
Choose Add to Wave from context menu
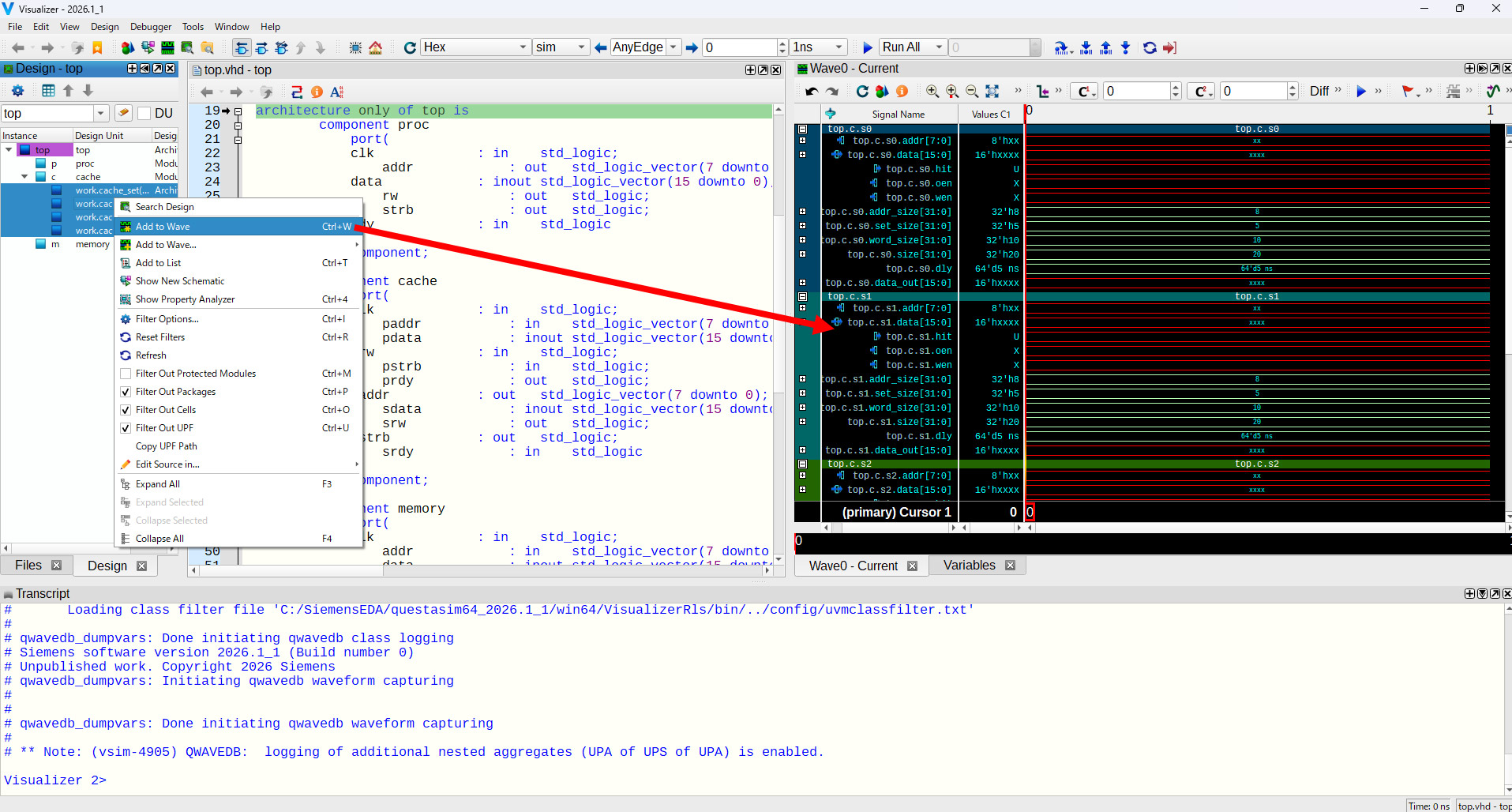coord(238,227)
